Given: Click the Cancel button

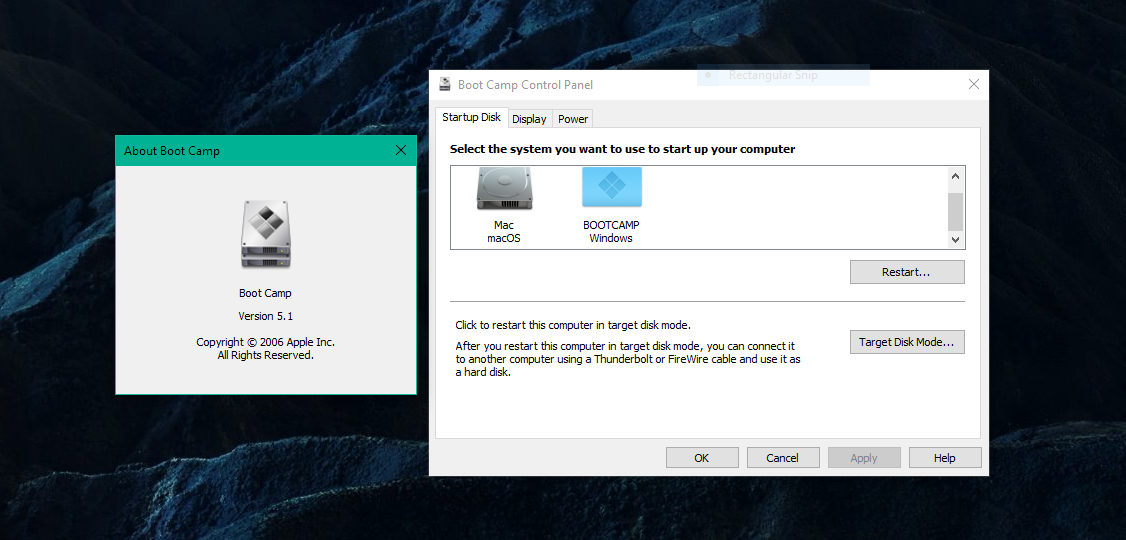Looking at the screenshot, I should coord(783,457).
